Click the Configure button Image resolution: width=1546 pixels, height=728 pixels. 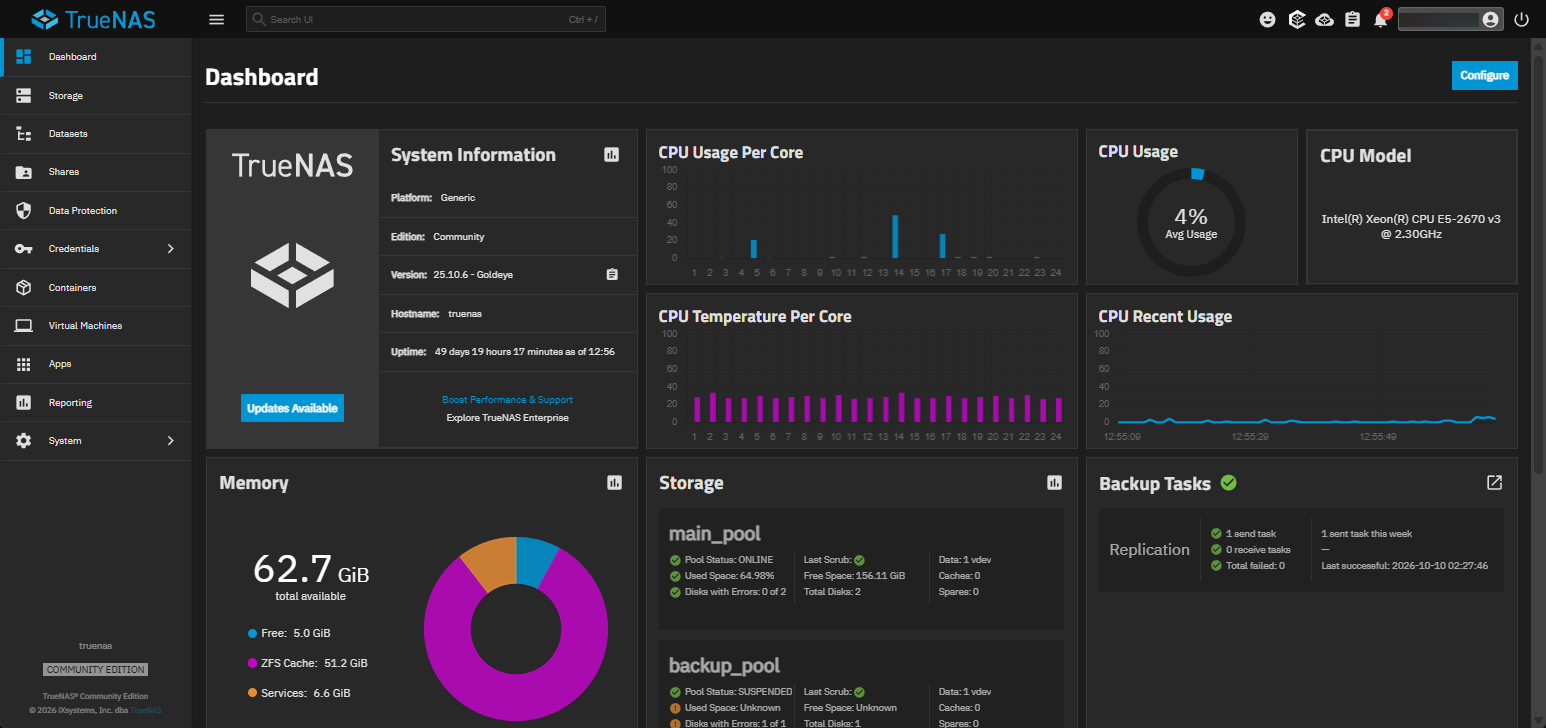(1484, 75)
